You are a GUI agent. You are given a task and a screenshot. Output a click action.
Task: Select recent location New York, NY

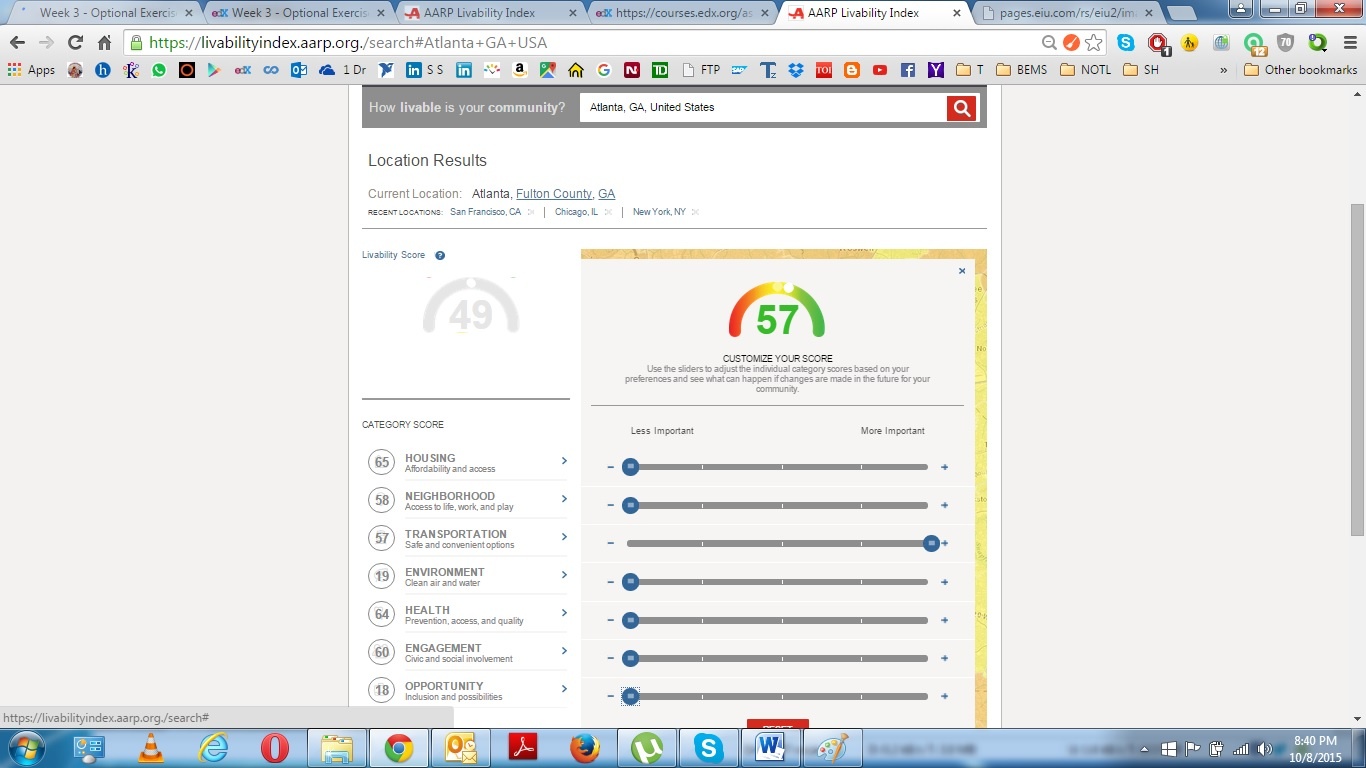coord(659,212)
